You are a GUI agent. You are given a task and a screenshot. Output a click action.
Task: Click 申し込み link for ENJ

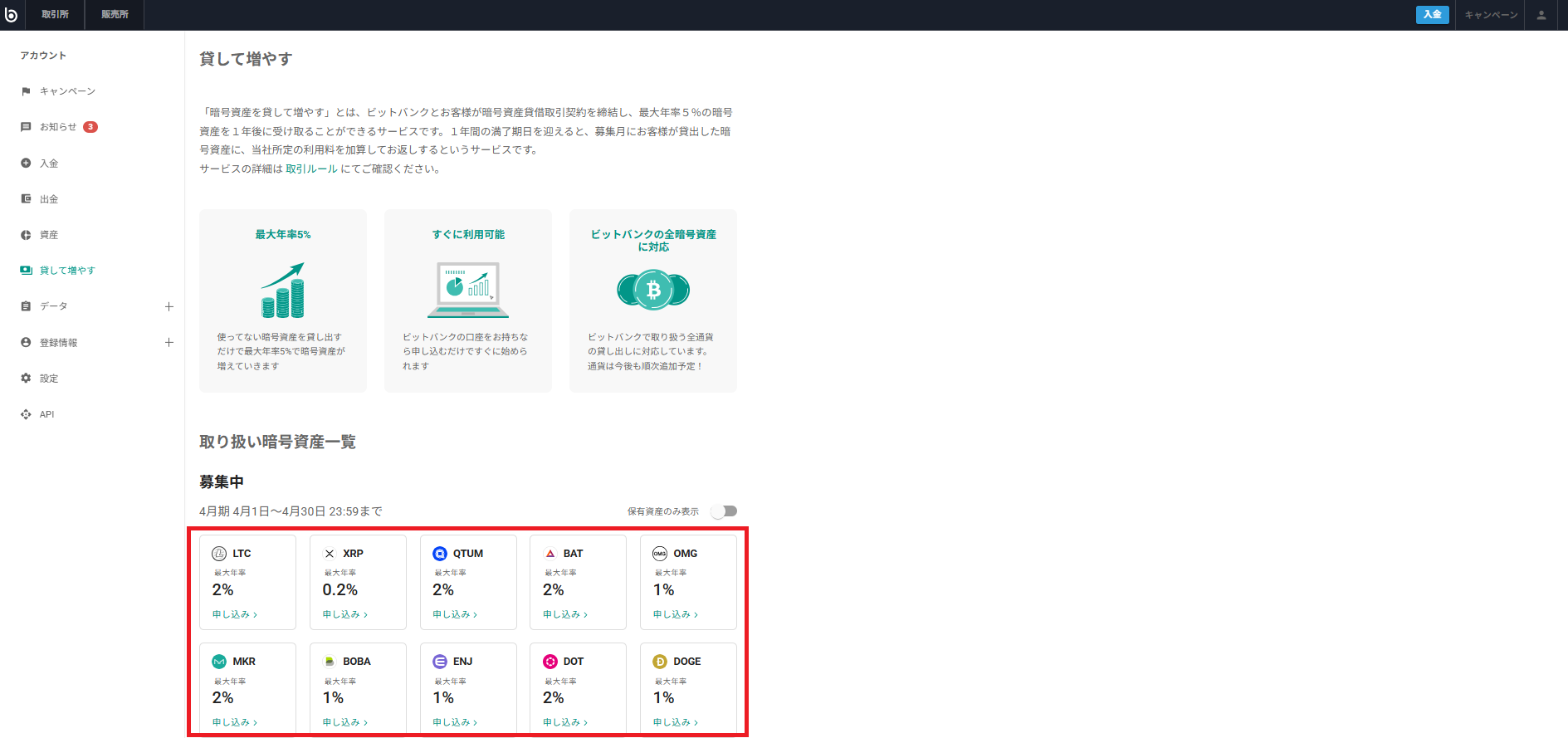[x=455, y=722]
